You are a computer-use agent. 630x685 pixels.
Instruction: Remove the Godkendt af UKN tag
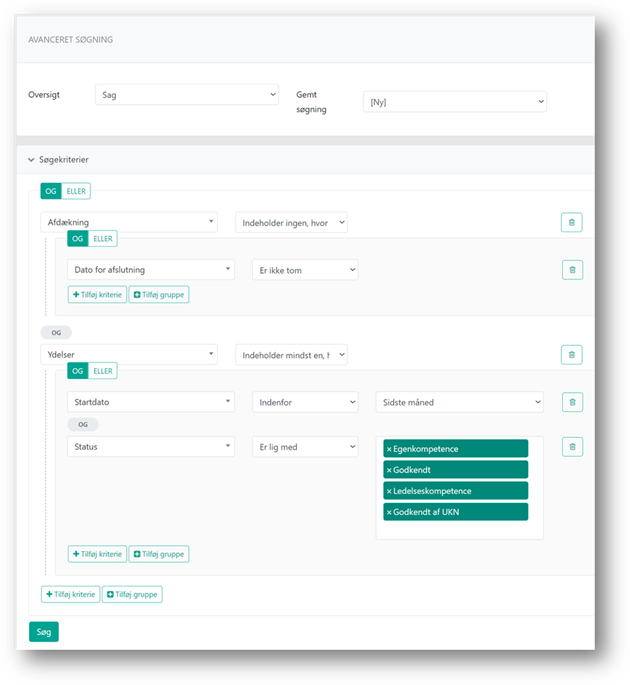point(389,512)
